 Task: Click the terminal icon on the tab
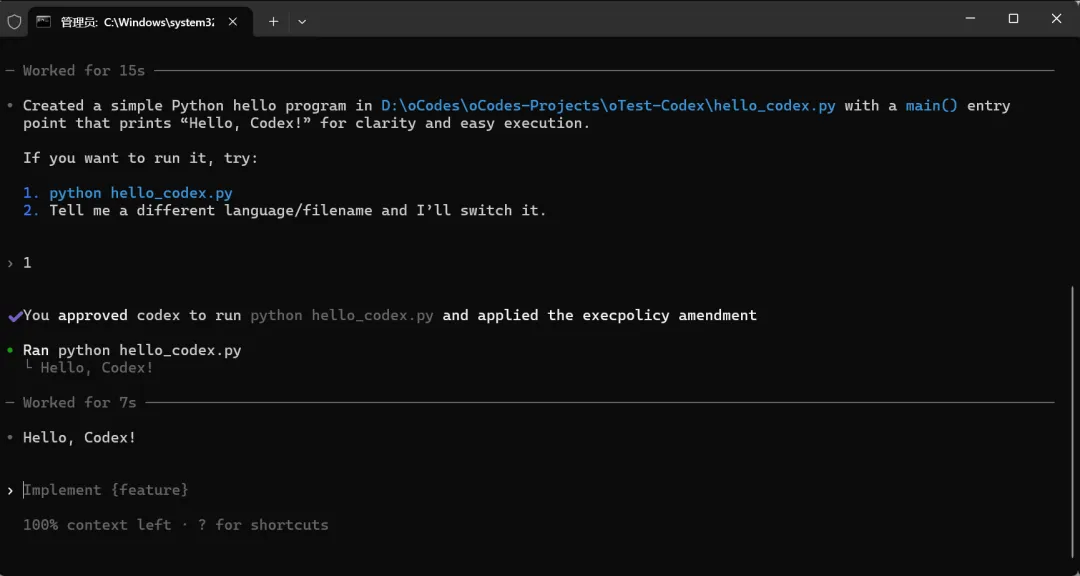click(44, 21)
